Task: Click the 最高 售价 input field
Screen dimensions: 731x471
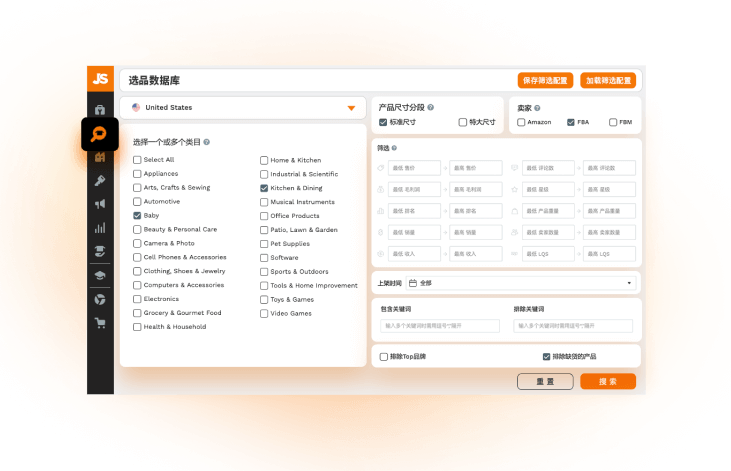Action: point(476,168)
